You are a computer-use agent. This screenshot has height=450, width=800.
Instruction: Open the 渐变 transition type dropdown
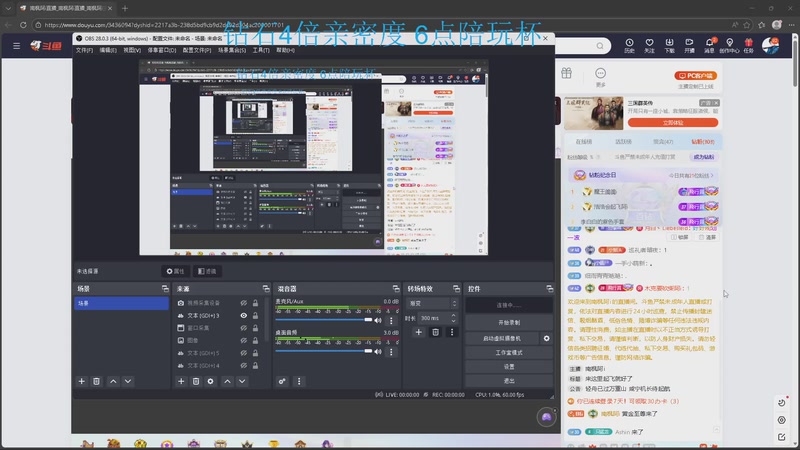coord(432,303)
